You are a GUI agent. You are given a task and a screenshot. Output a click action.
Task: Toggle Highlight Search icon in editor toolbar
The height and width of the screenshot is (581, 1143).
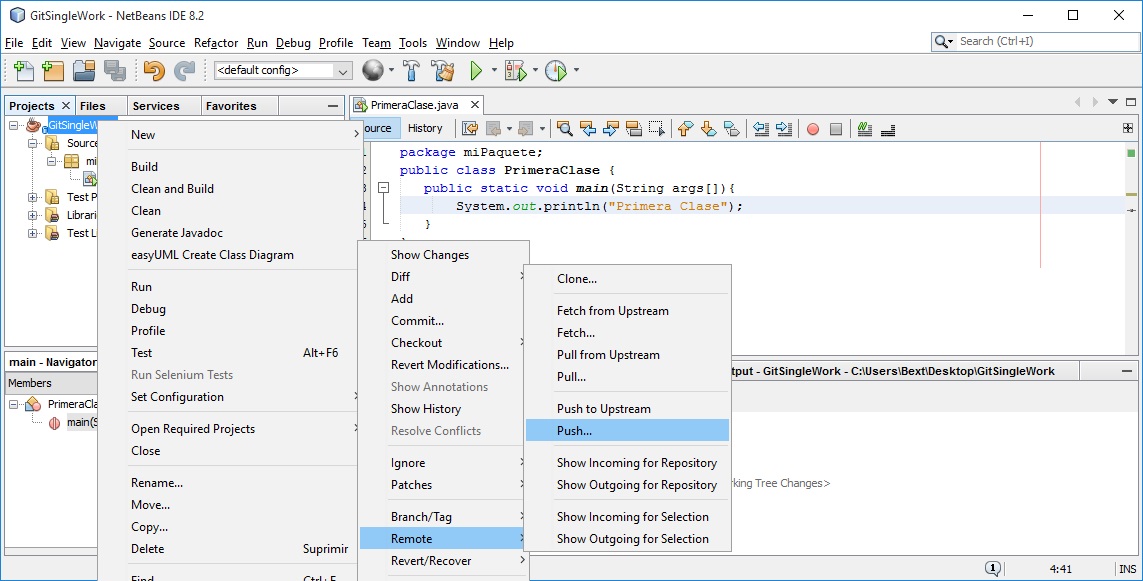pyautogui.click(x=633, y=129)
